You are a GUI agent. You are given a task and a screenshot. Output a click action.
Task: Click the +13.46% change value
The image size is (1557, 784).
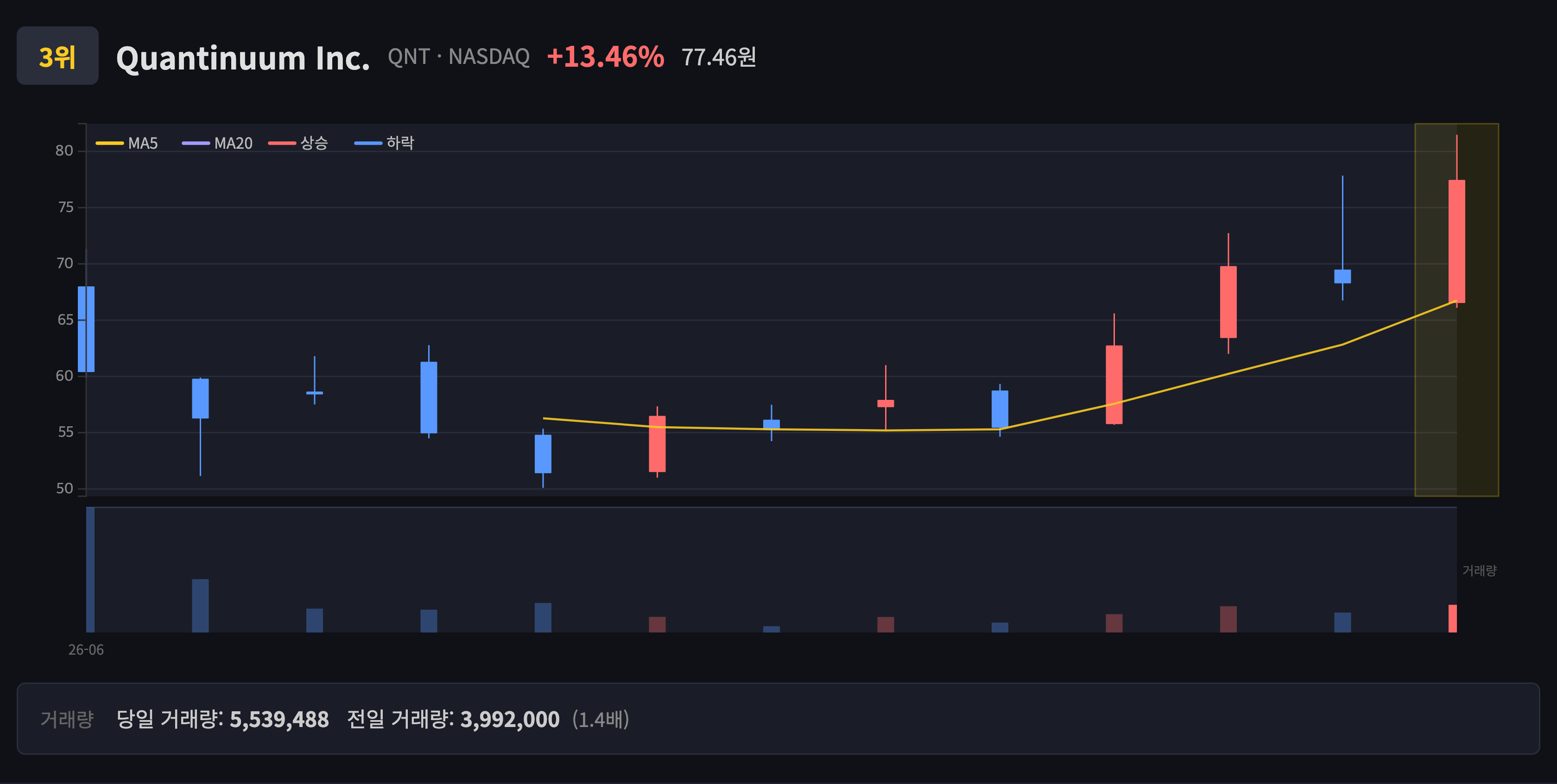pyautogui.click(x=605, y=57)
